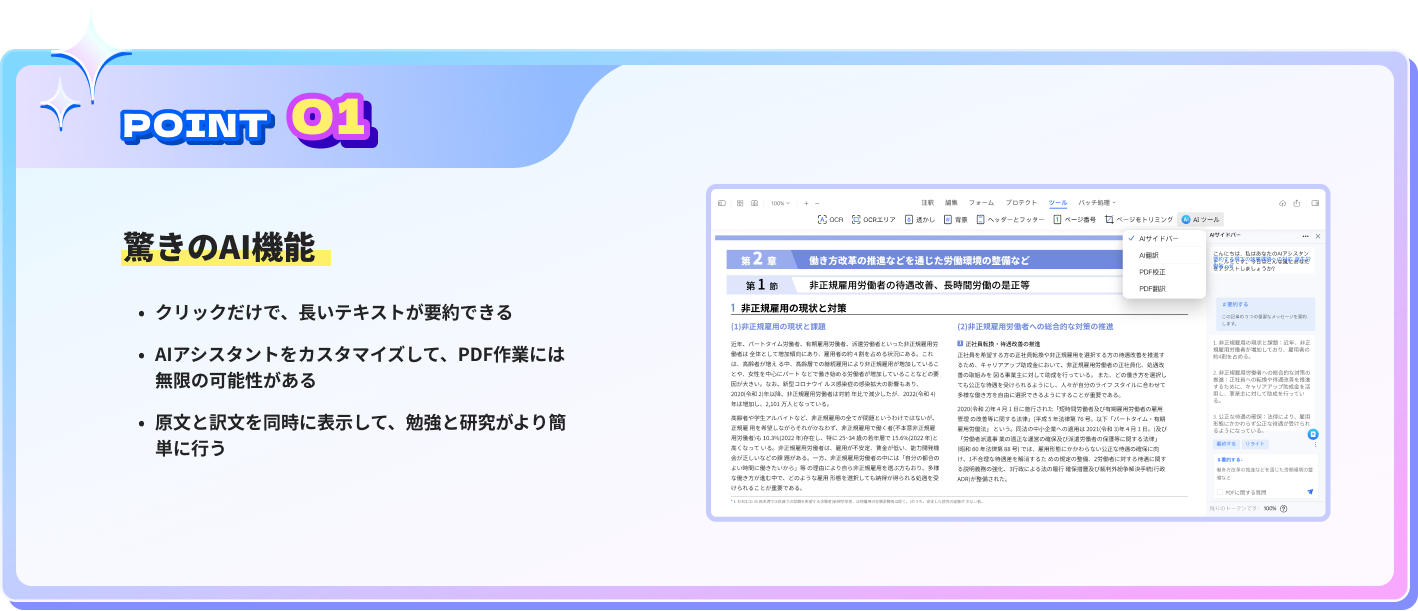The height and width of the screenshot is (611, 1418).
Task: Open the ヘッダーとフッター tool
Action: 1010,219
